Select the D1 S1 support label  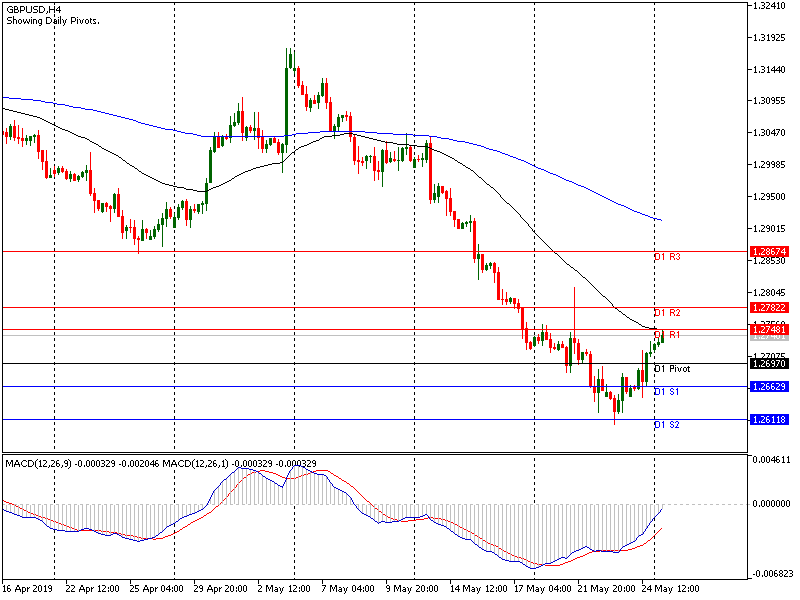pyautogui.click(x=667, y=392)
